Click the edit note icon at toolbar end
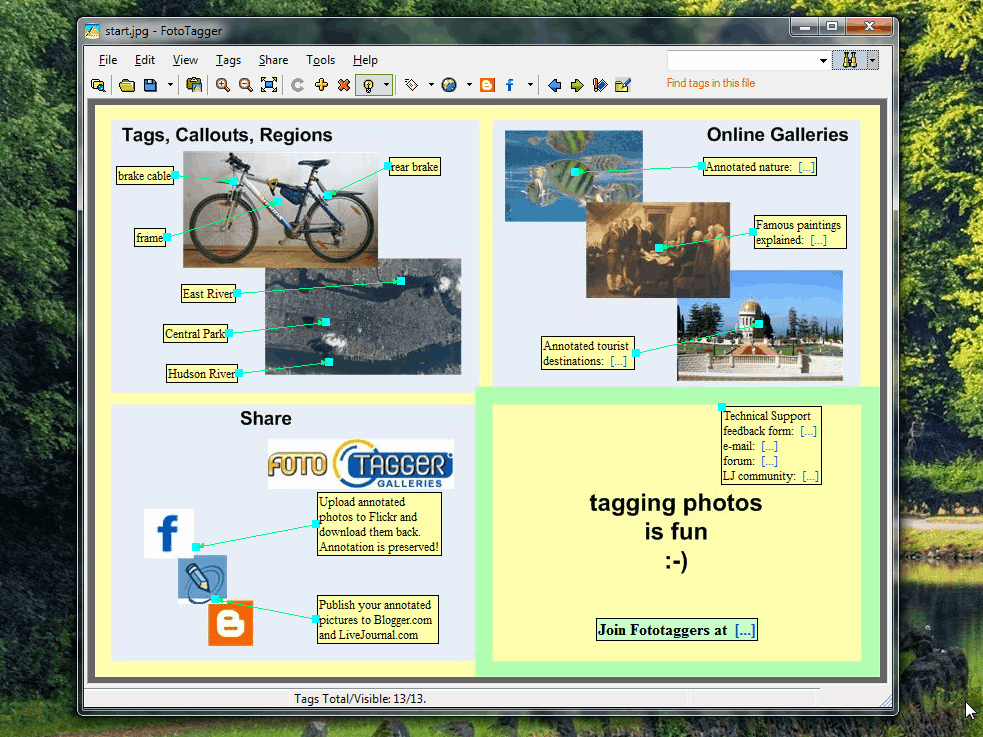Viewport: 983px width, 737px height. (x=623, y=85)
